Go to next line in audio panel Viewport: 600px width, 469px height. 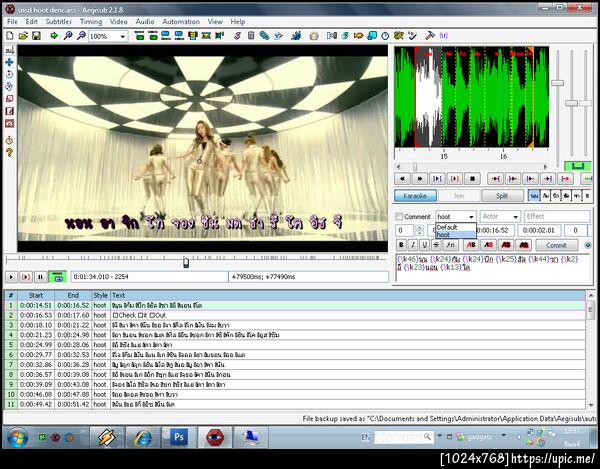tap(419, 178)
